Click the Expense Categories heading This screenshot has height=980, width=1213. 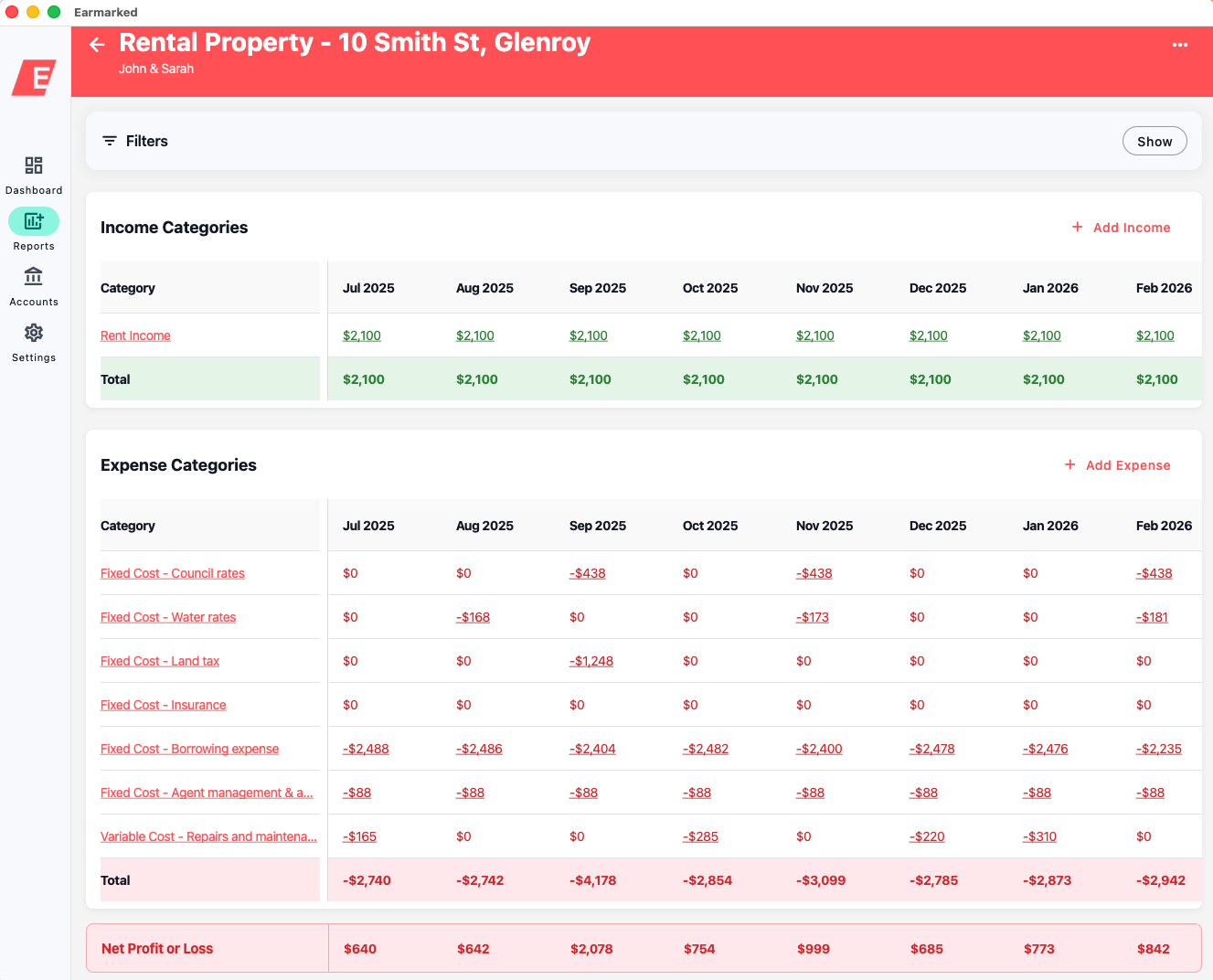(178, 465)
